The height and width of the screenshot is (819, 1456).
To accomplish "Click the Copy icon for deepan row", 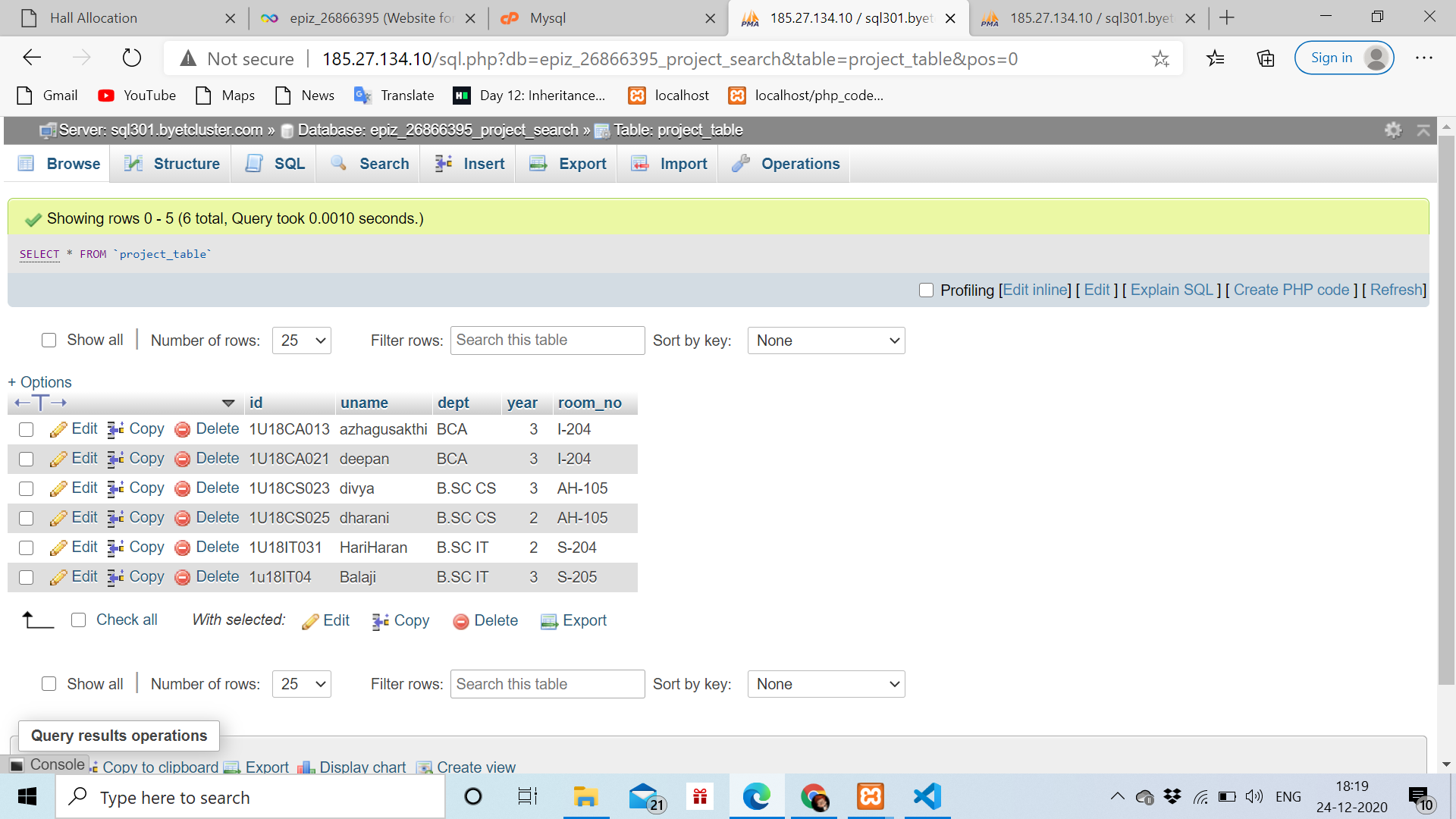I will point(115,460).
